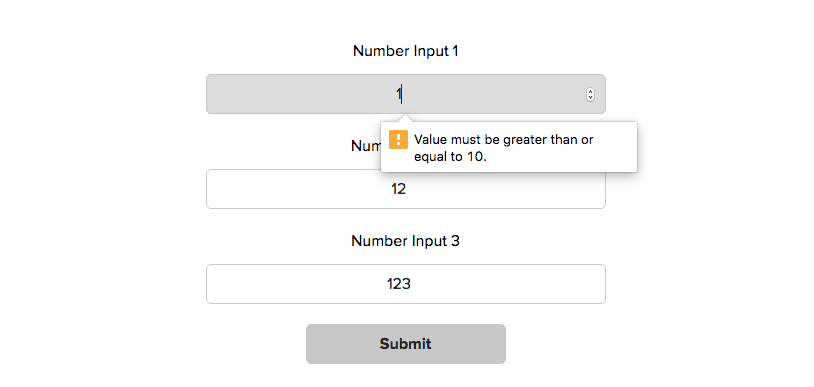Click into the highlighted Number Input 1 field
Image resolution: width=814 pixels, height=387 pixels.
pyautogui.click(x=405, y=94)
